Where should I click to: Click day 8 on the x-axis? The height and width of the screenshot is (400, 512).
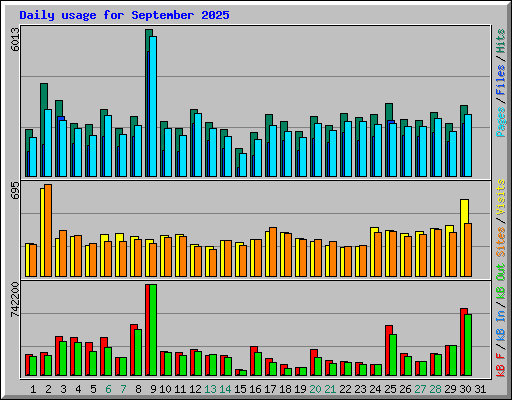(x=138, y=389)
